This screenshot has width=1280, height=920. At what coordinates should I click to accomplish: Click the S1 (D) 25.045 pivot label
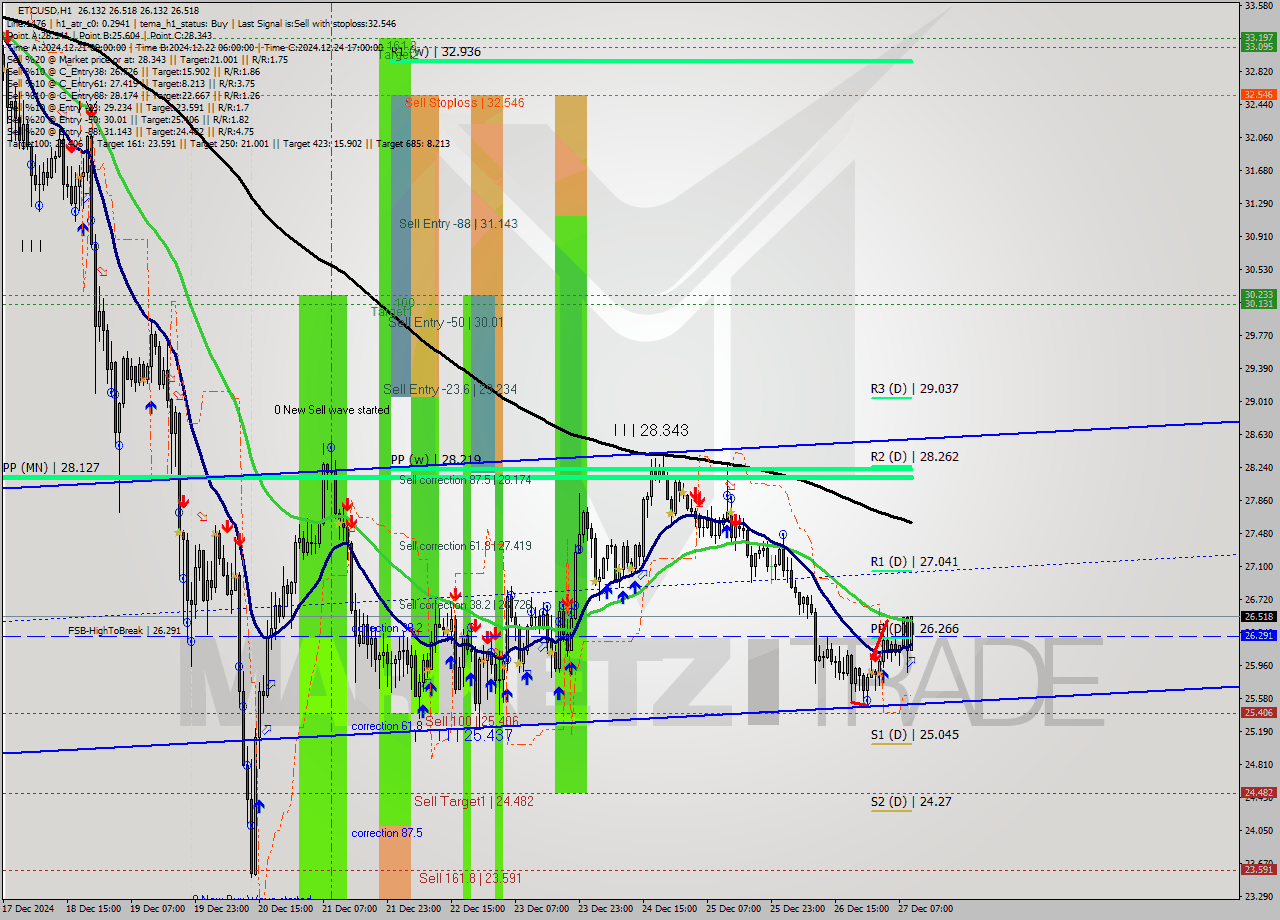(914, 734)
